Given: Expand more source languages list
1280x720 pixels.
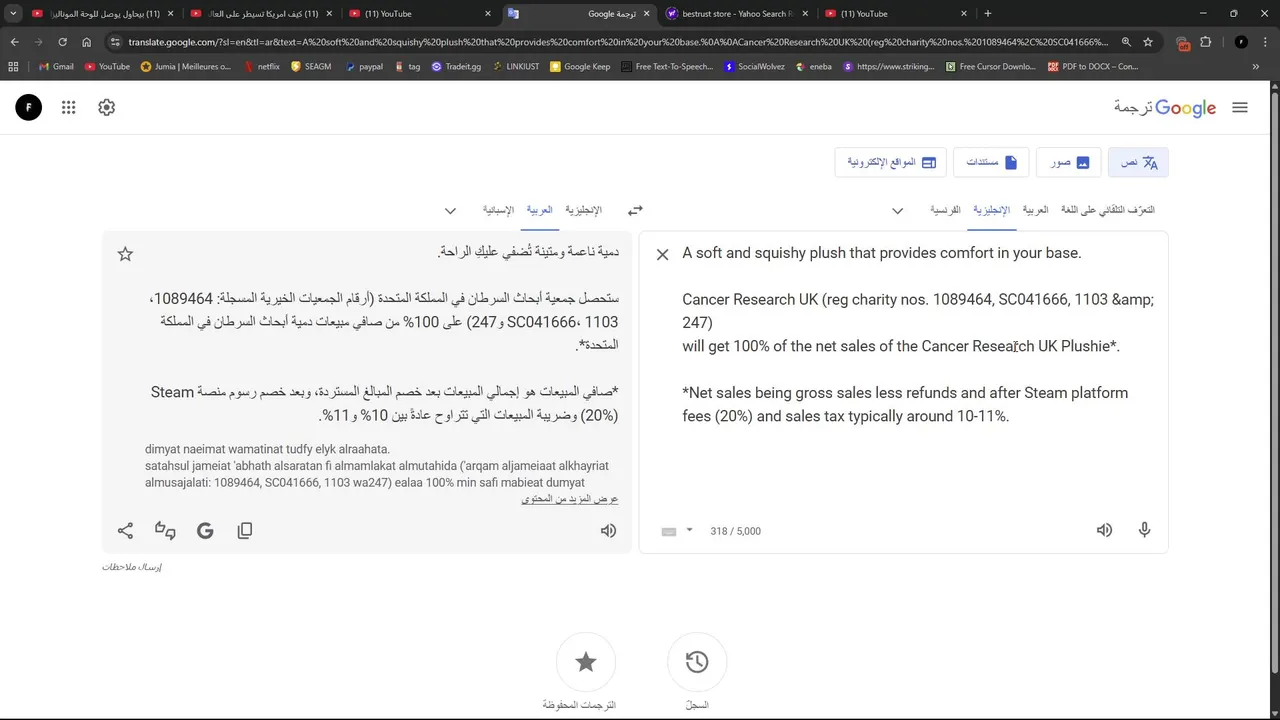Looking at the screenshot, I should tap(897, 211).
